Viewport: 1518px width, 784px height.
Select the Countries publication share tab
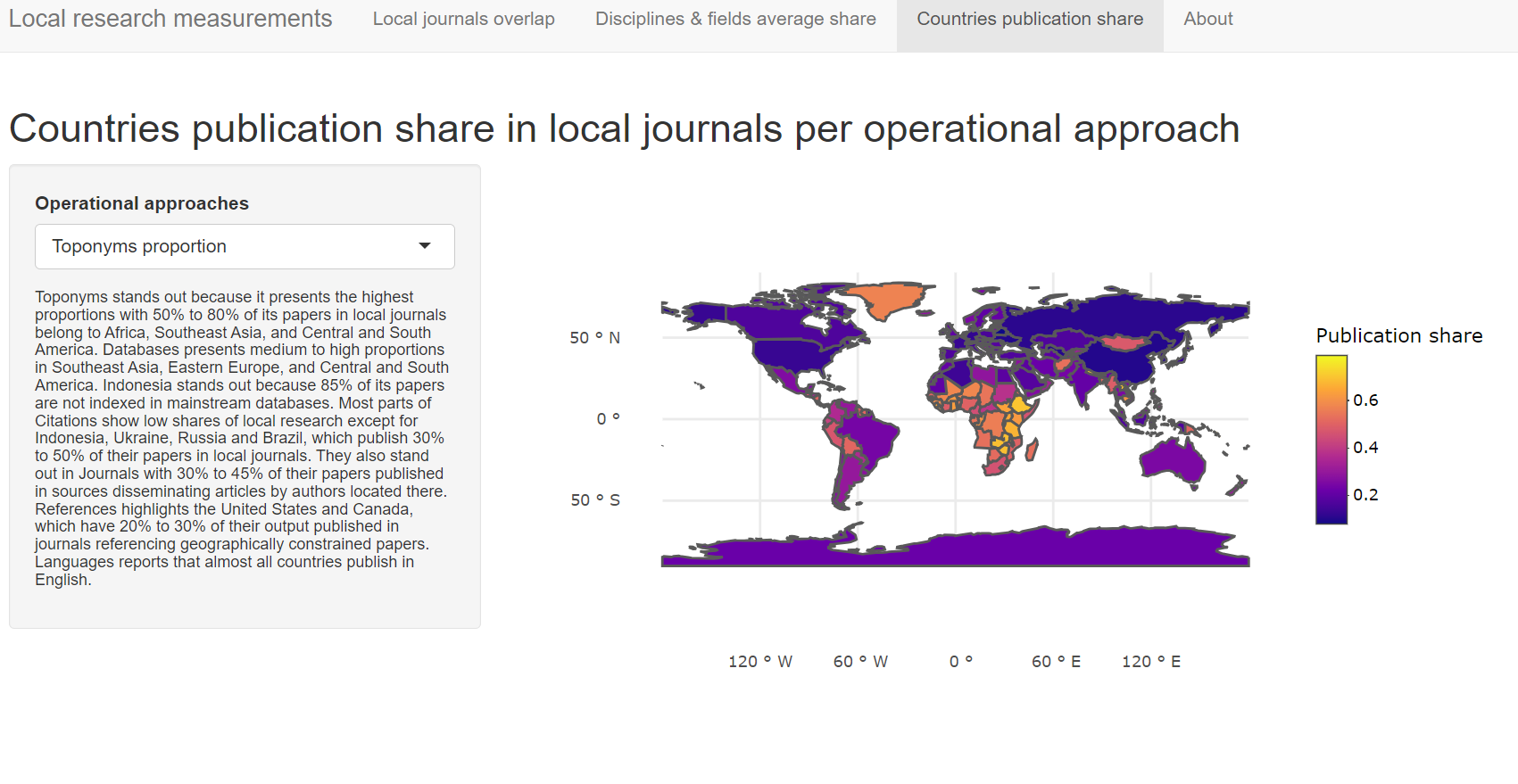coord(1030,19)
